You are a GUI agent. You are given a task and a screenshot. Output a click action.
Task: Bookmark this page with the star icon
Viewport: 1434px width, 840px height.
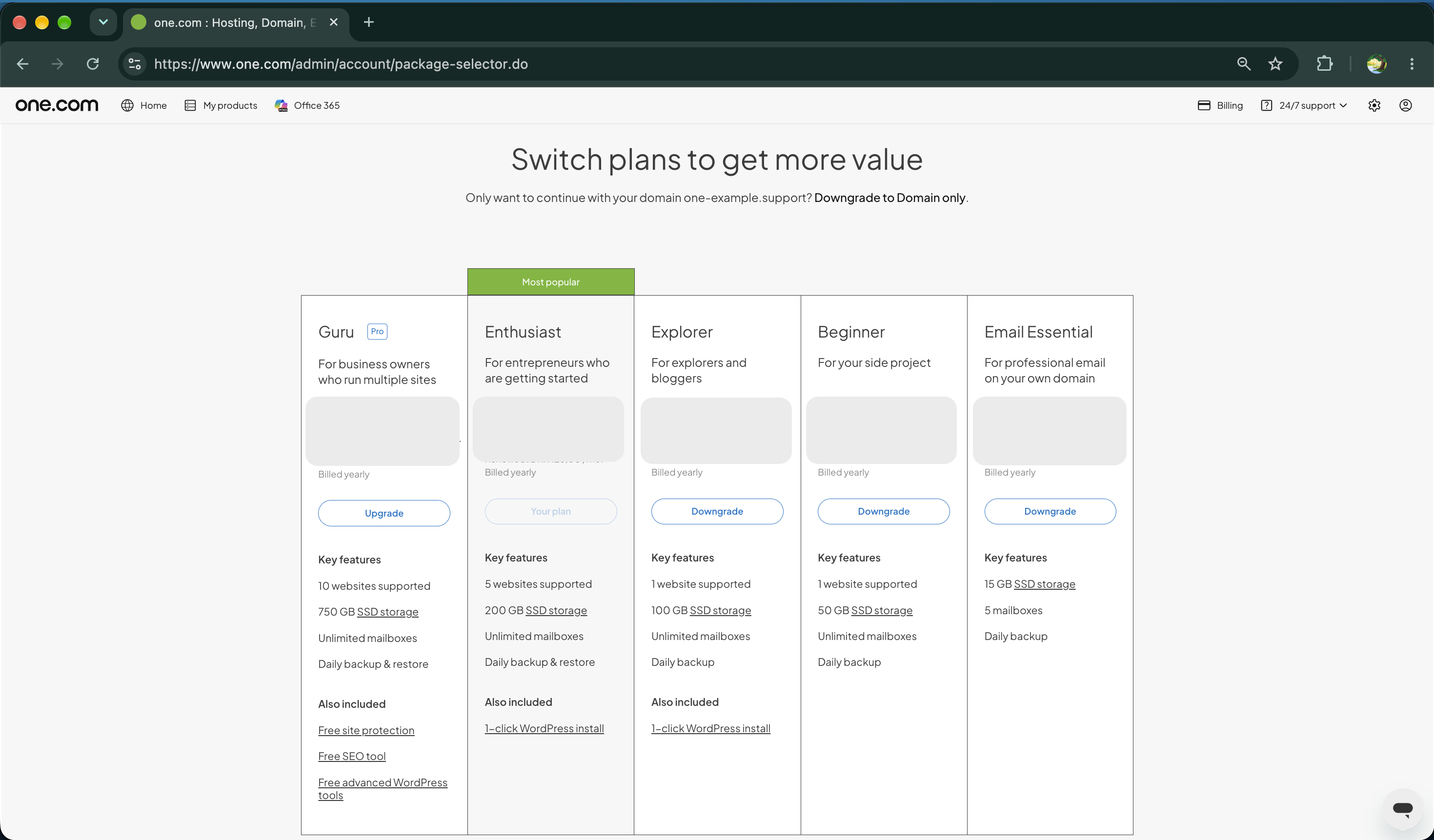click(1275, 64)
